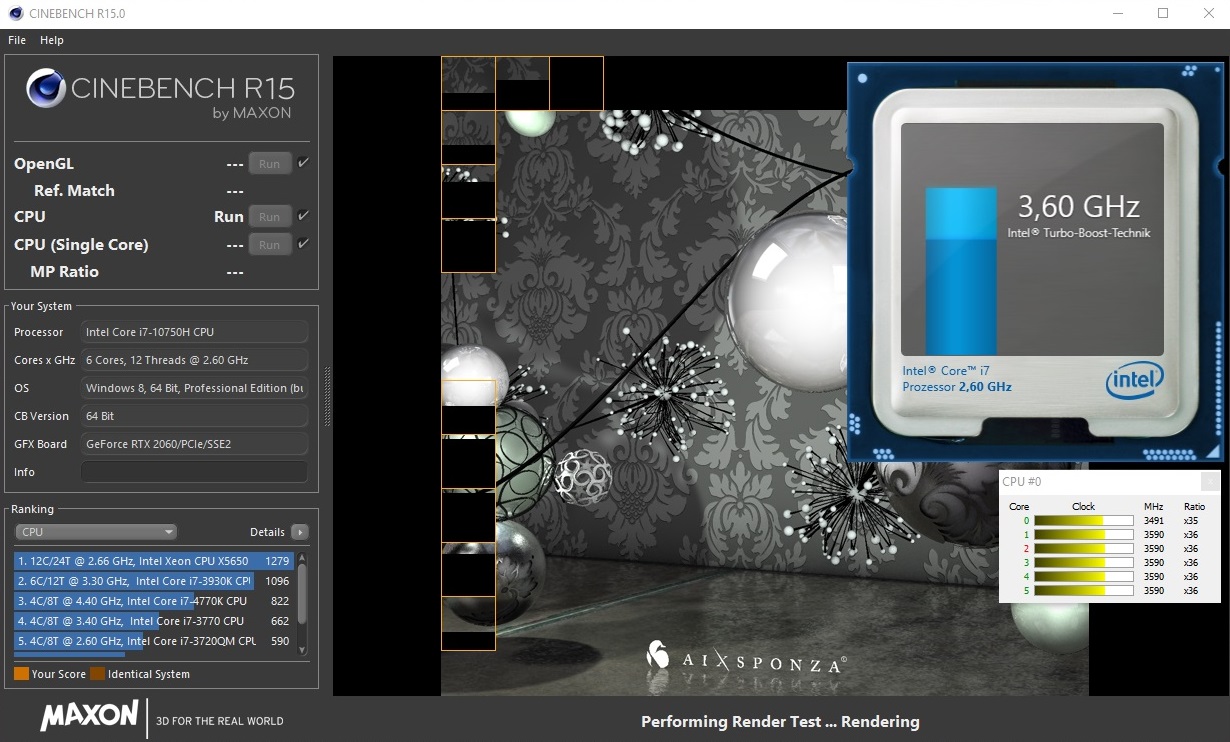
Task: Minimize the Cinebench window
Action: click(x=1118, y=14)
